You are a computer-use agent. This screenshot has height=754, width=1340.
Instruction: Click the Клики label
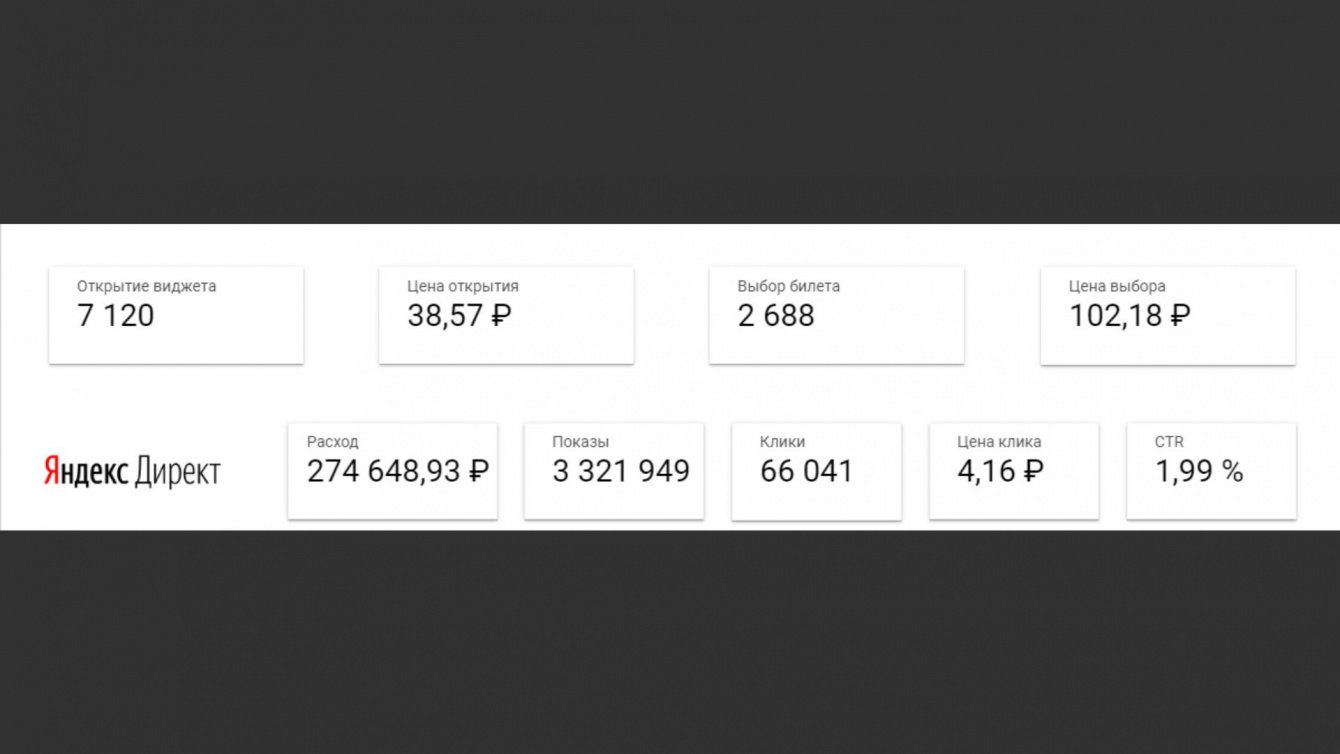(782, 442)
